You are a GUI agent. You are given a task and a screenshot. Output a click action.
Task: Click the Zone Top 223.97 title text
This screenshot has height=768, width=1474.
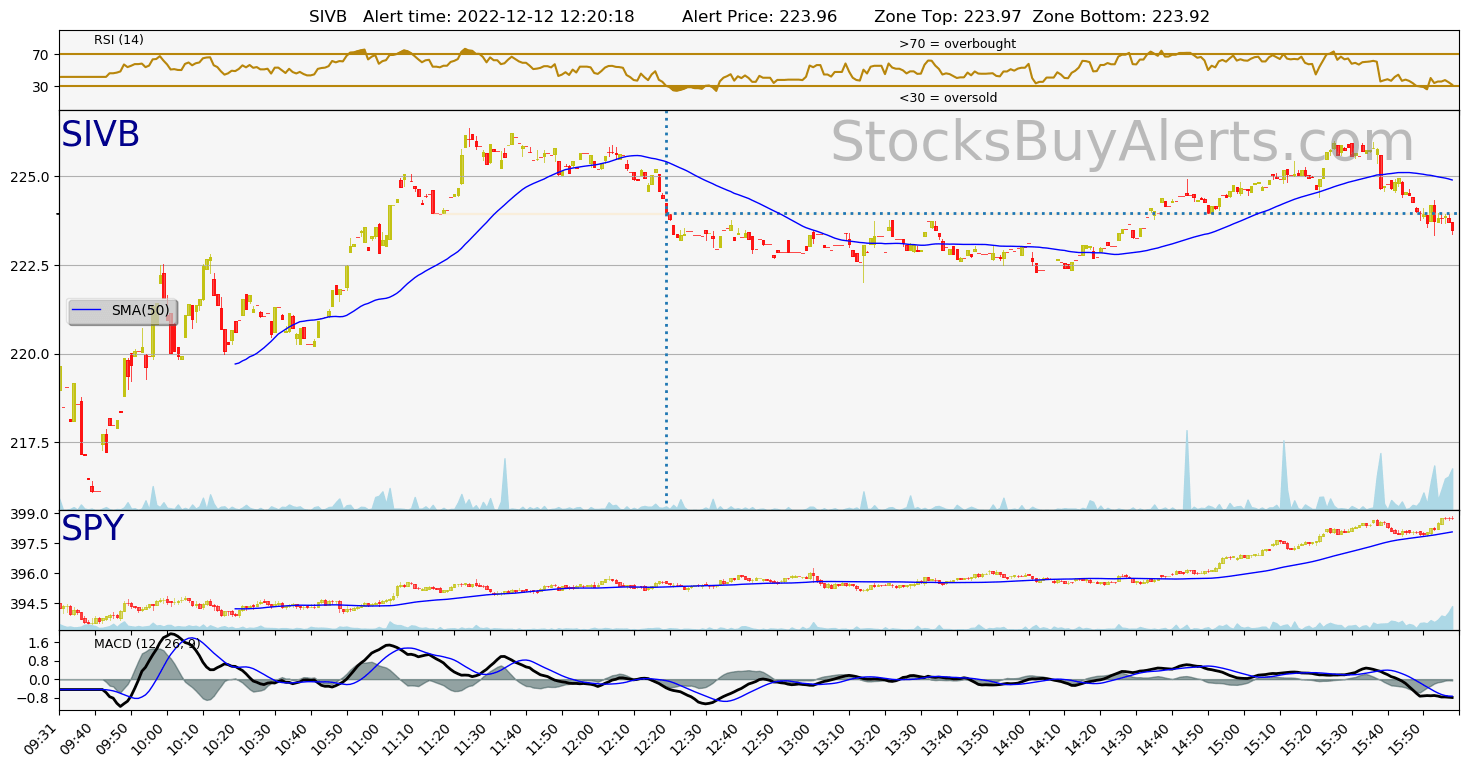tap(948, 16)
